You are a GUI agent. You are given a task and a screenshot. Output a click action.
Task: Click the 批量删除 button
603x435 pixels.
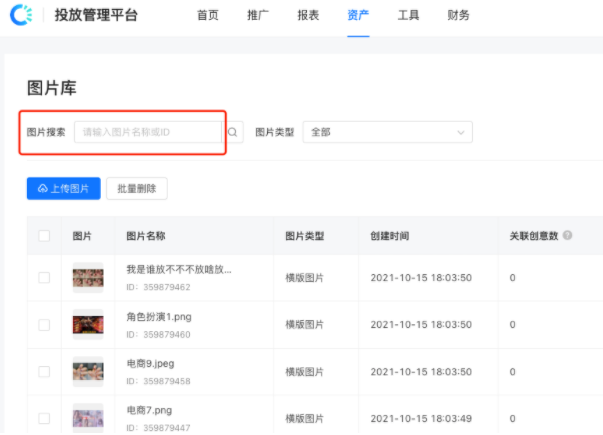point(137,188)
